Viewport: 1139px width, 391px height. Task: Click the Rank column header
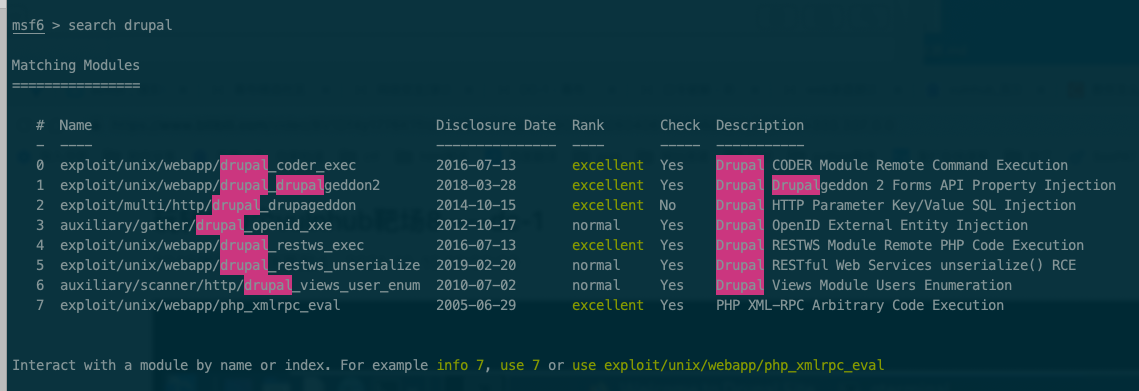click(588, 125)
